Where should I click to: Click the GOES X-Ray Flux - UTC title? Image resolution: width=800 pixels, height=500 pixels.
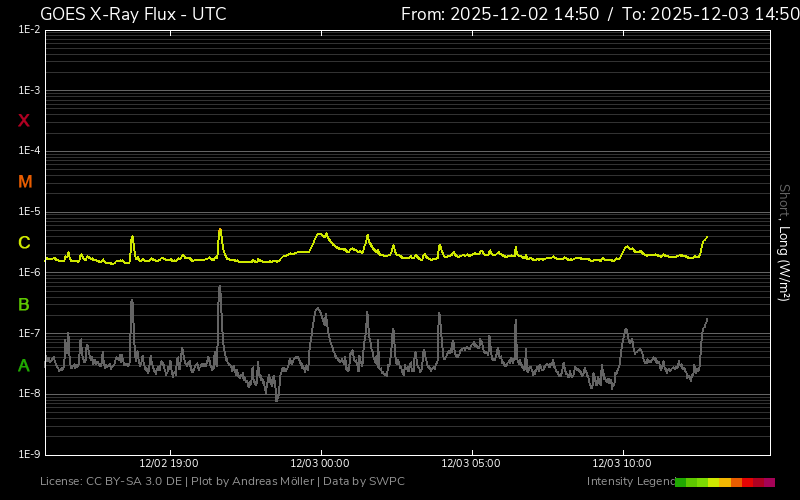[x=133, y=14]
